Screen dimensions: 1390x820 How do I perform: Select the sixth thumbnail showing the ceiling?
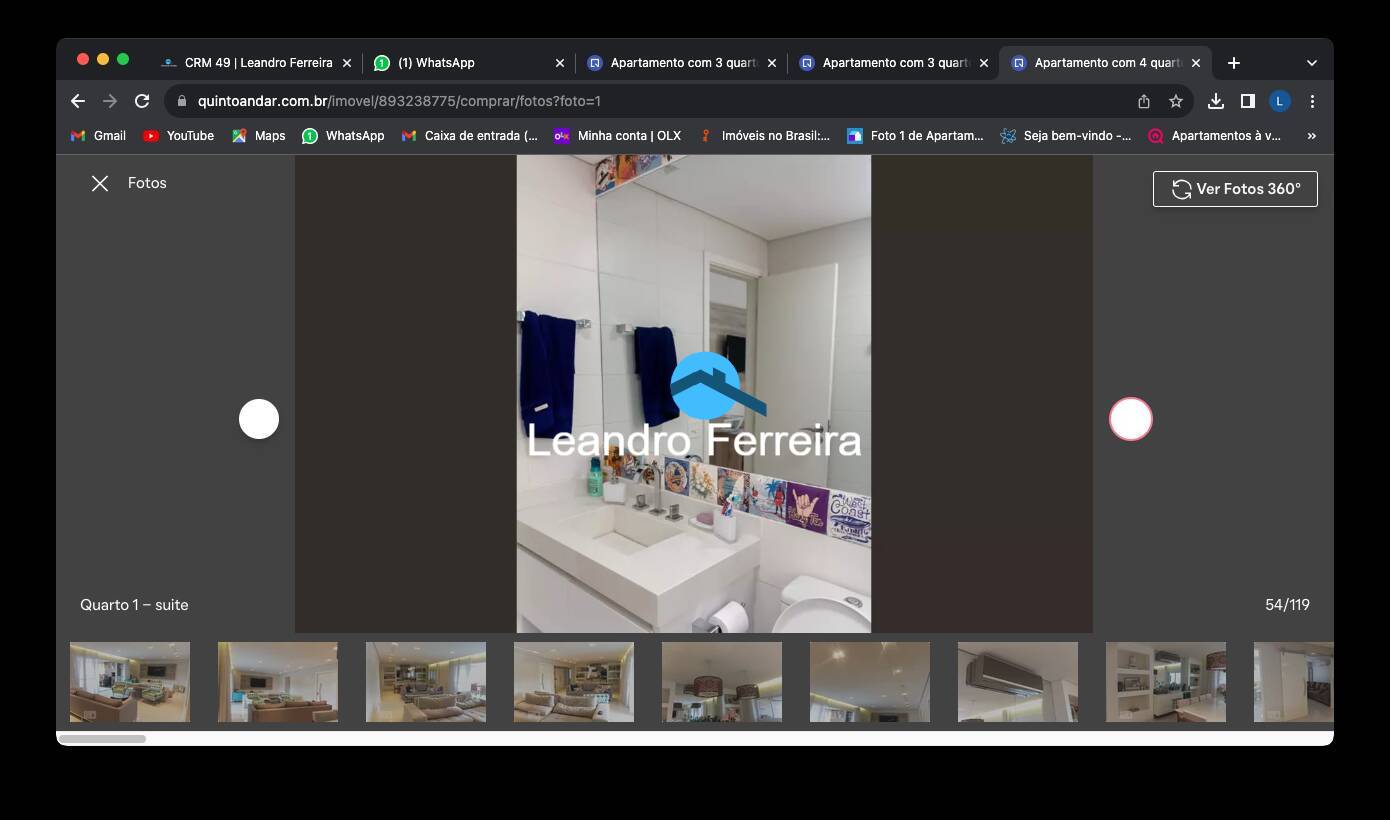pyautogui.click(x=870, y=682)
